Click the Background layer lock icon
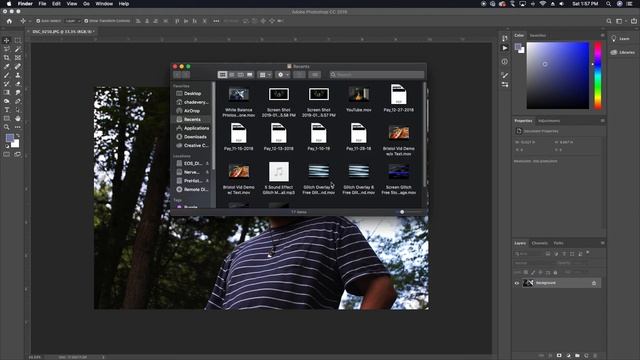This screenshot has width=640, height=360. point(594,283)
